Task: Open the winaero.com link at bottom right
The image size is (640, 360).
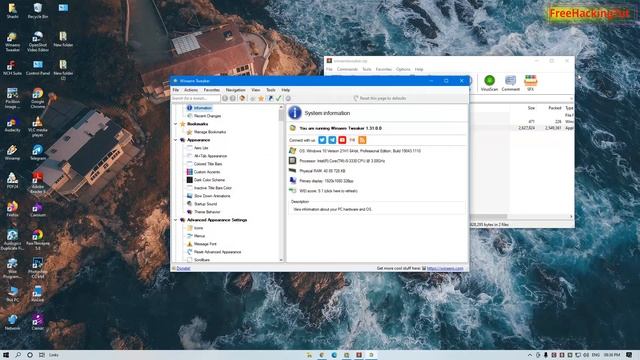Action: tap(445, 268)
